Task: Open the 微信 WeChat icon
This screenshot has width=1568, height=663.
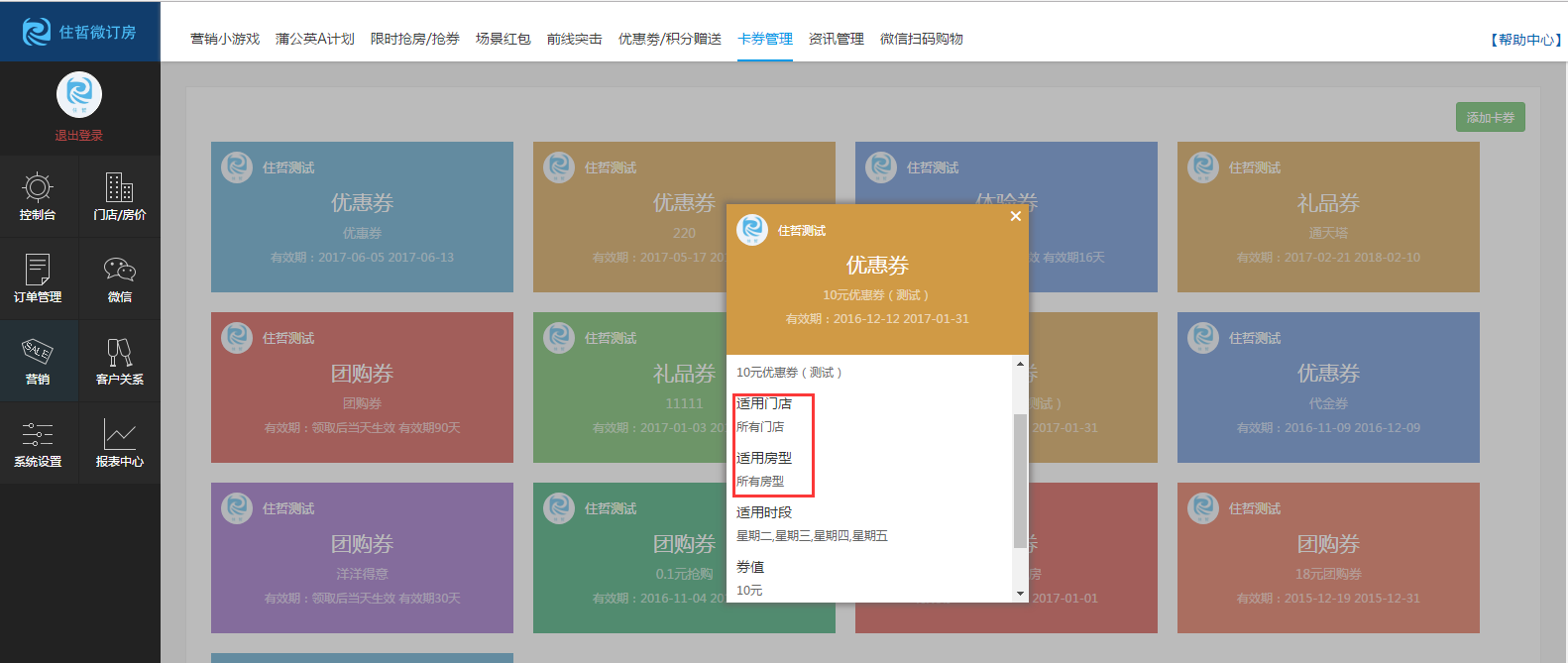Action: (x=119, y=278)
